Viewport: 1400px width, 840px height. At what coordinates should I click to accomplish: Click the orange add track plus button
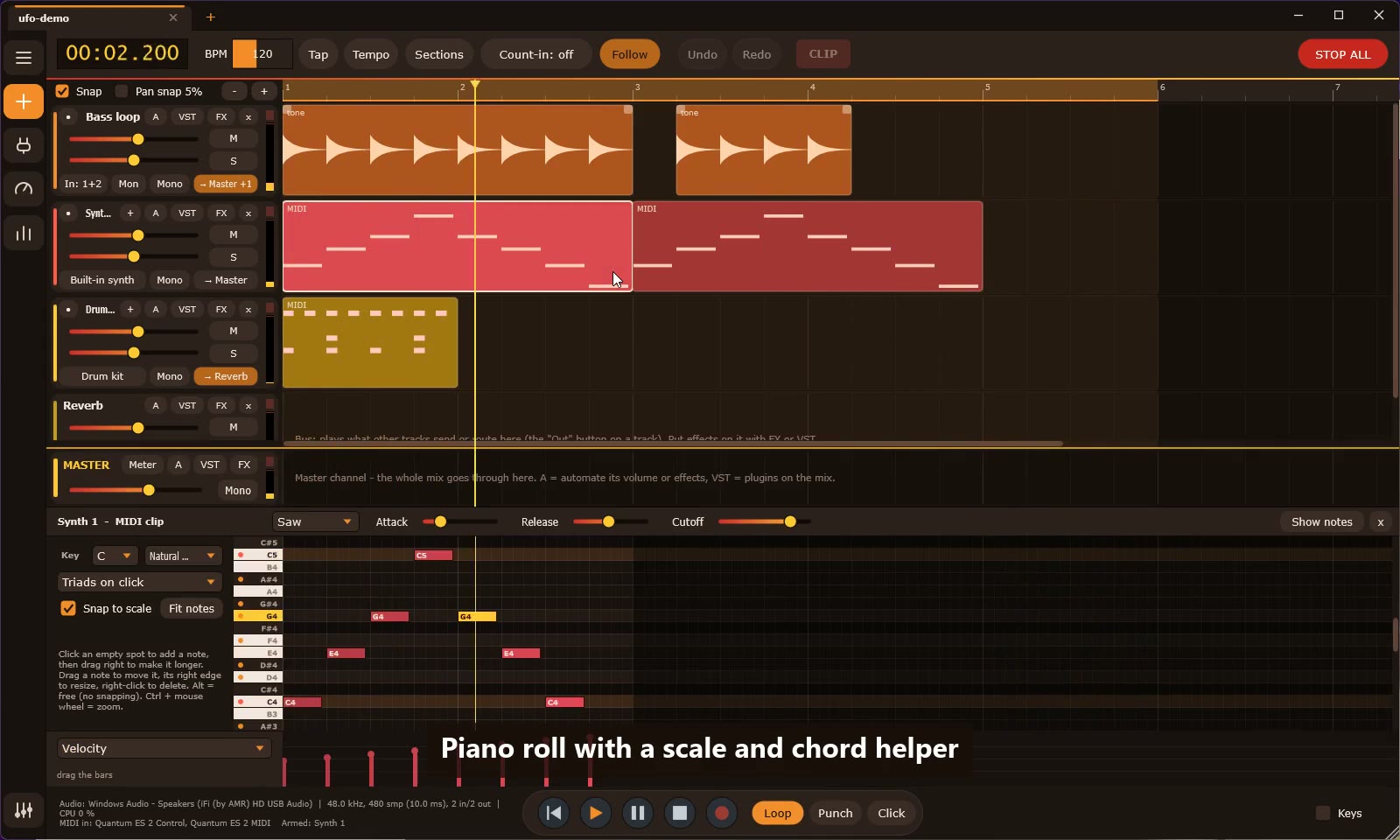tap(24, 101)
